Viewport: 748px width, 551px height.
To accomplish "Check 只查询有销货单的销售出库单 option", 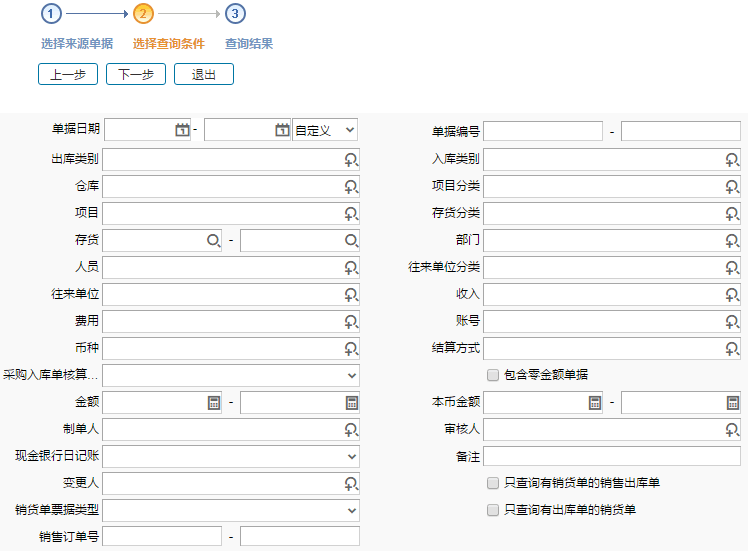I will pyautogui.click(x=493, y=483).
